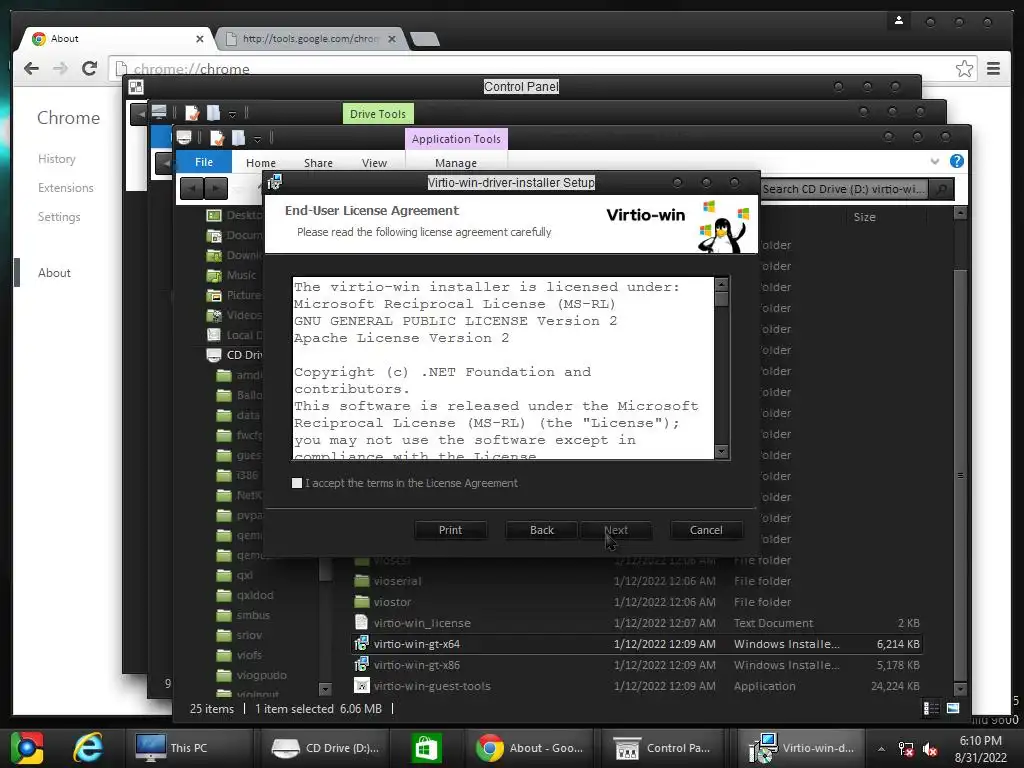Select About in Chrome sidebar
The height and width of the screenshot is (768, 1024).
coord(54,273)
